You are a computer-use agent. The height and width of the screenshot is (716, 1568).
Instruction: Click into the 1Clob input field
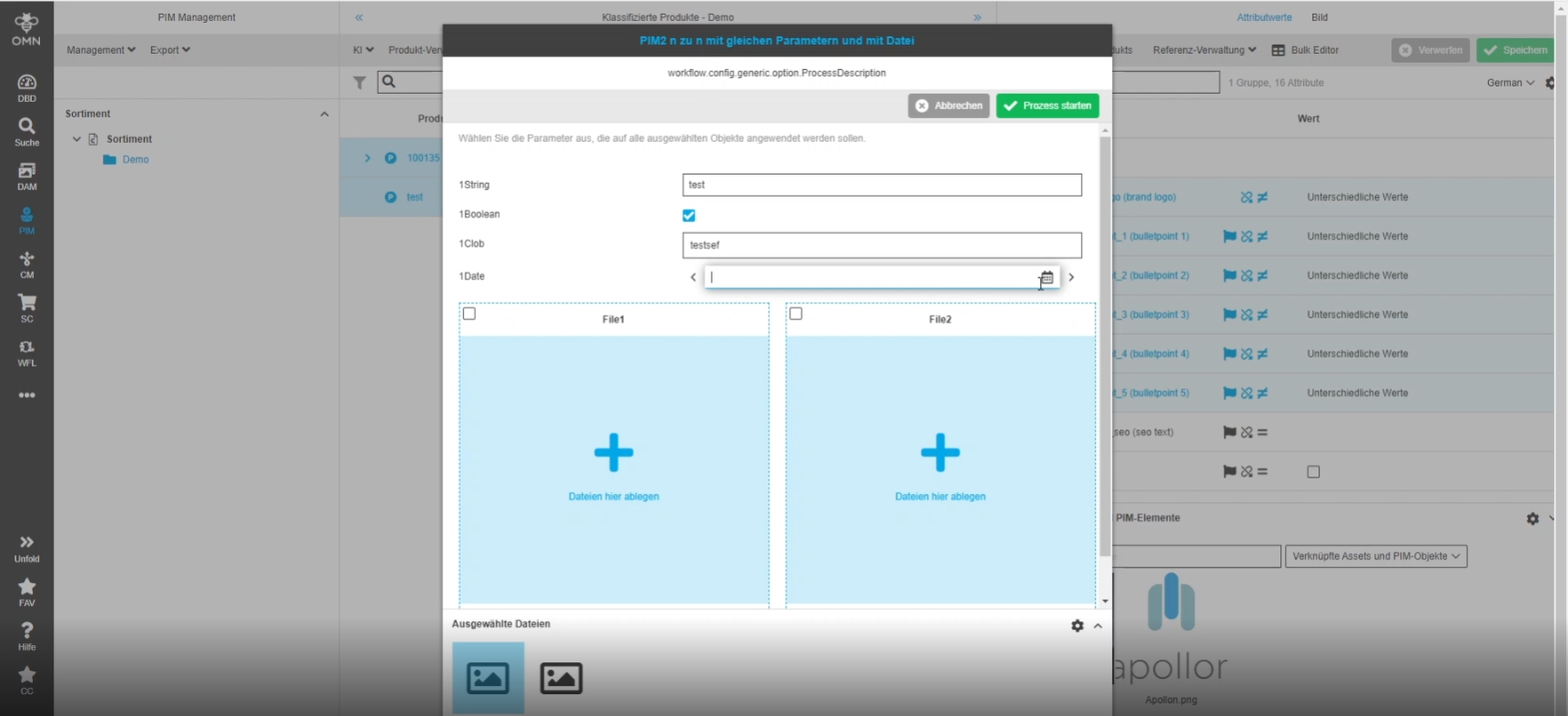tap(882, 246)
